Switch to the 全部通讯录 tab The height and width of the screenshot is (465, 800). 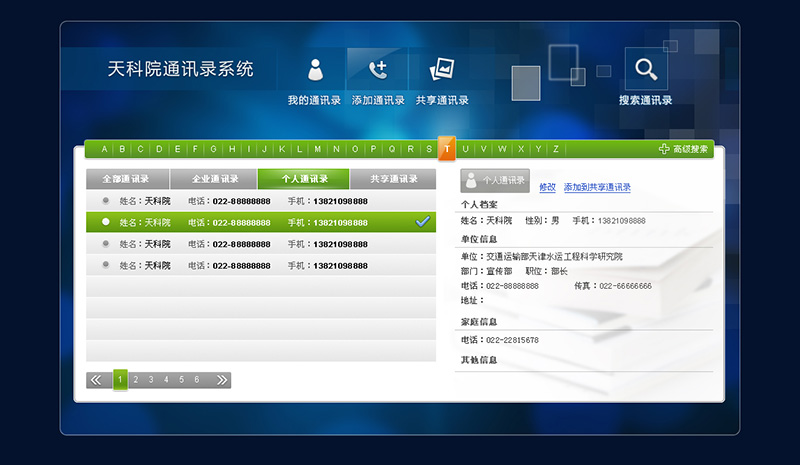click(x=126, y=179)
